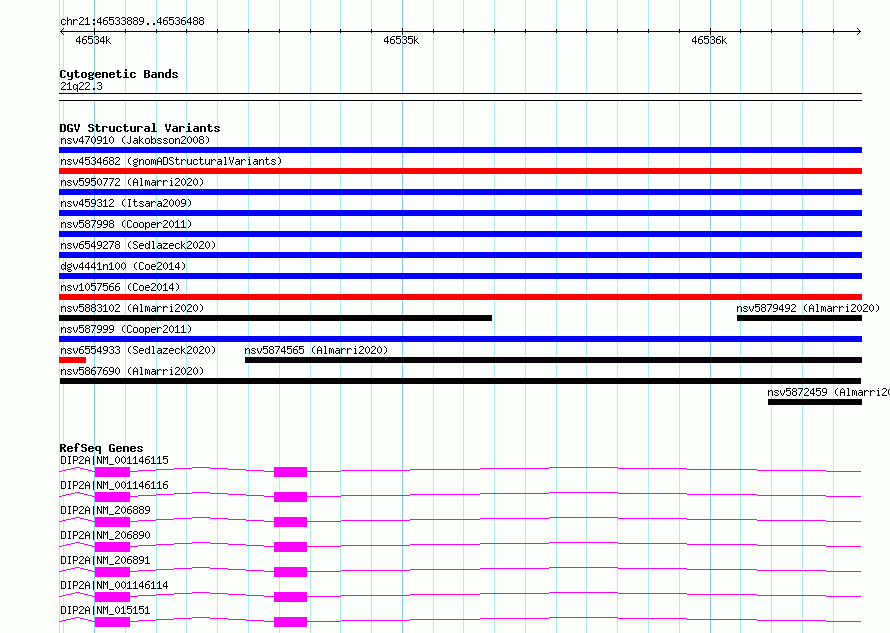
Task: Select nsv5872459 variant label
Action: (828, 392)
